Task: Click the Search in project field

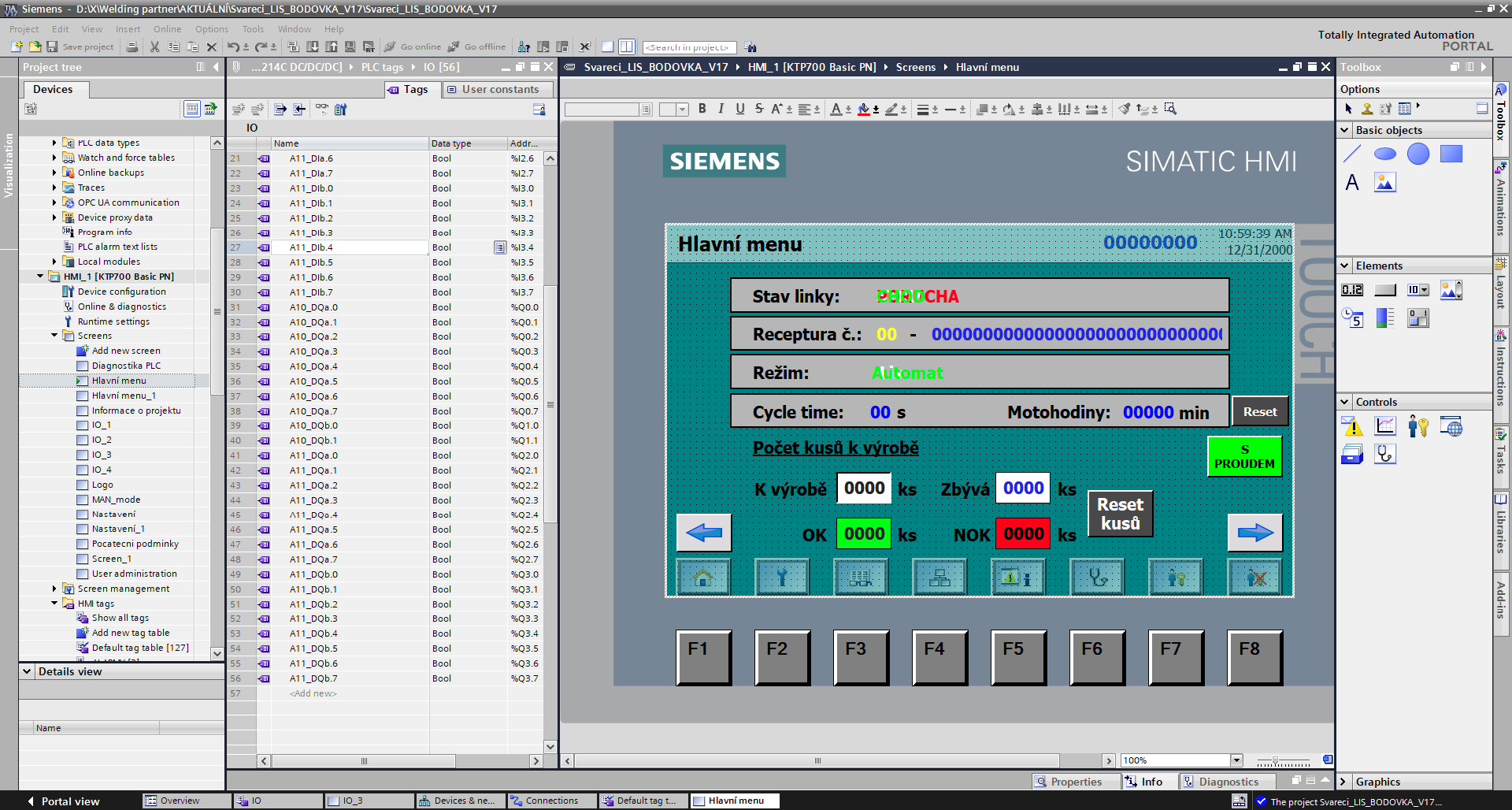Action: [x=689, y=47]
